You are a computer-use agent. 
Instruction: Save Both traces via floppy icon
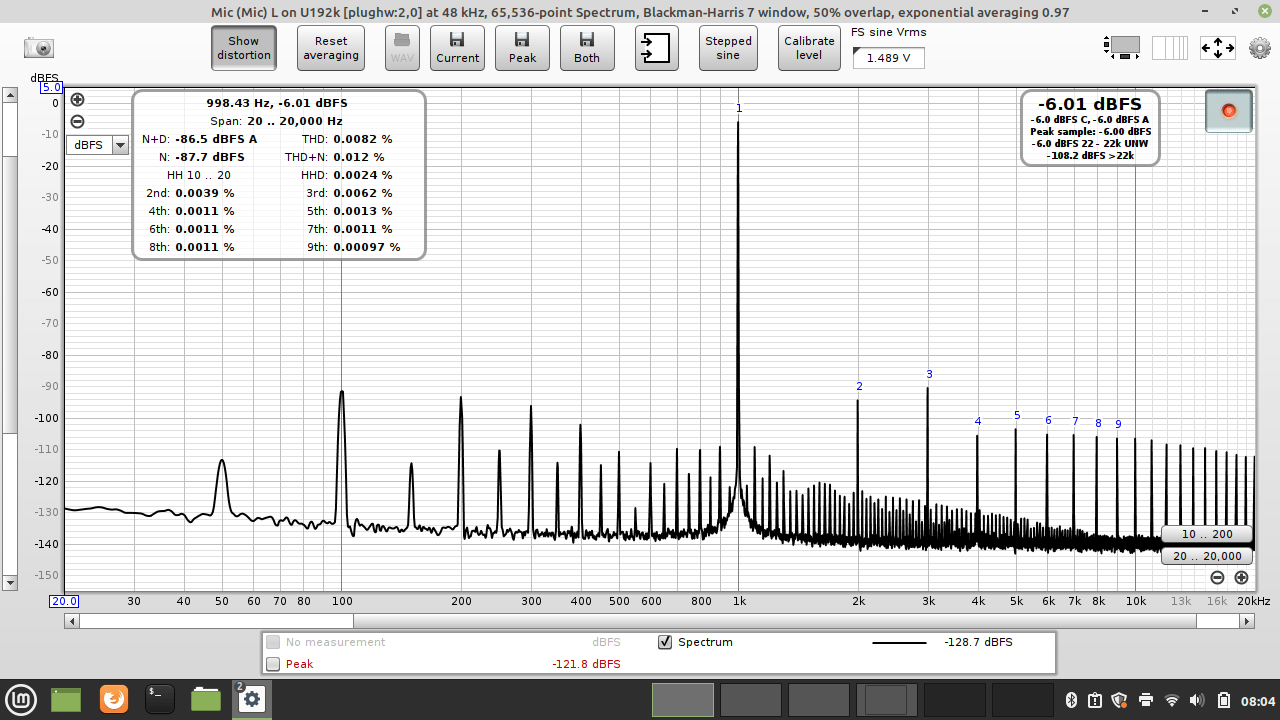tap(587, 47)
